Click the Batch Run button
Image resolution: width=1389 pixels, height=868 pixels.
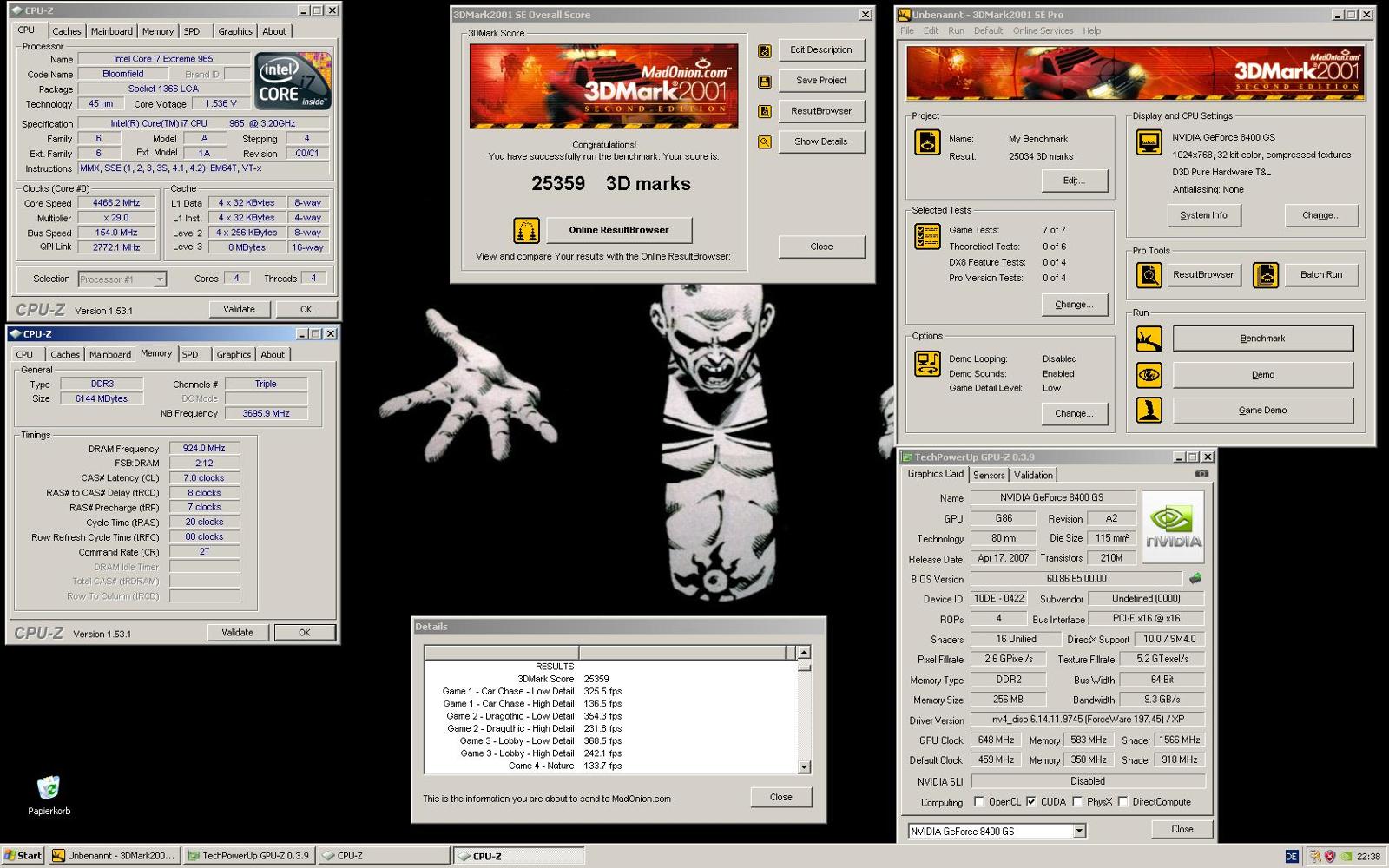(x=1321, y=275)
